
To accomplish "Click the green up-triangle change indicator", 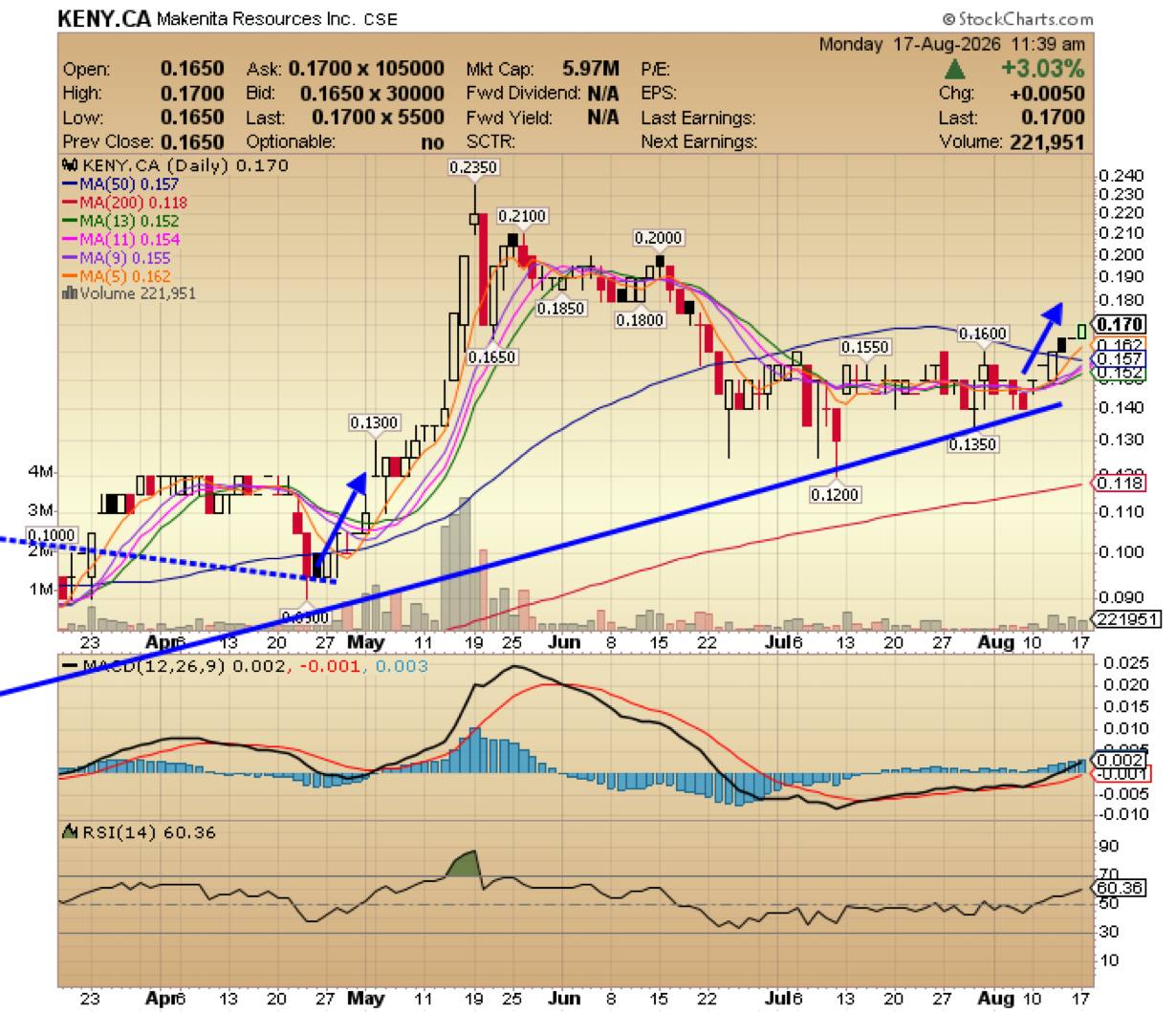I will coord(954,70).
